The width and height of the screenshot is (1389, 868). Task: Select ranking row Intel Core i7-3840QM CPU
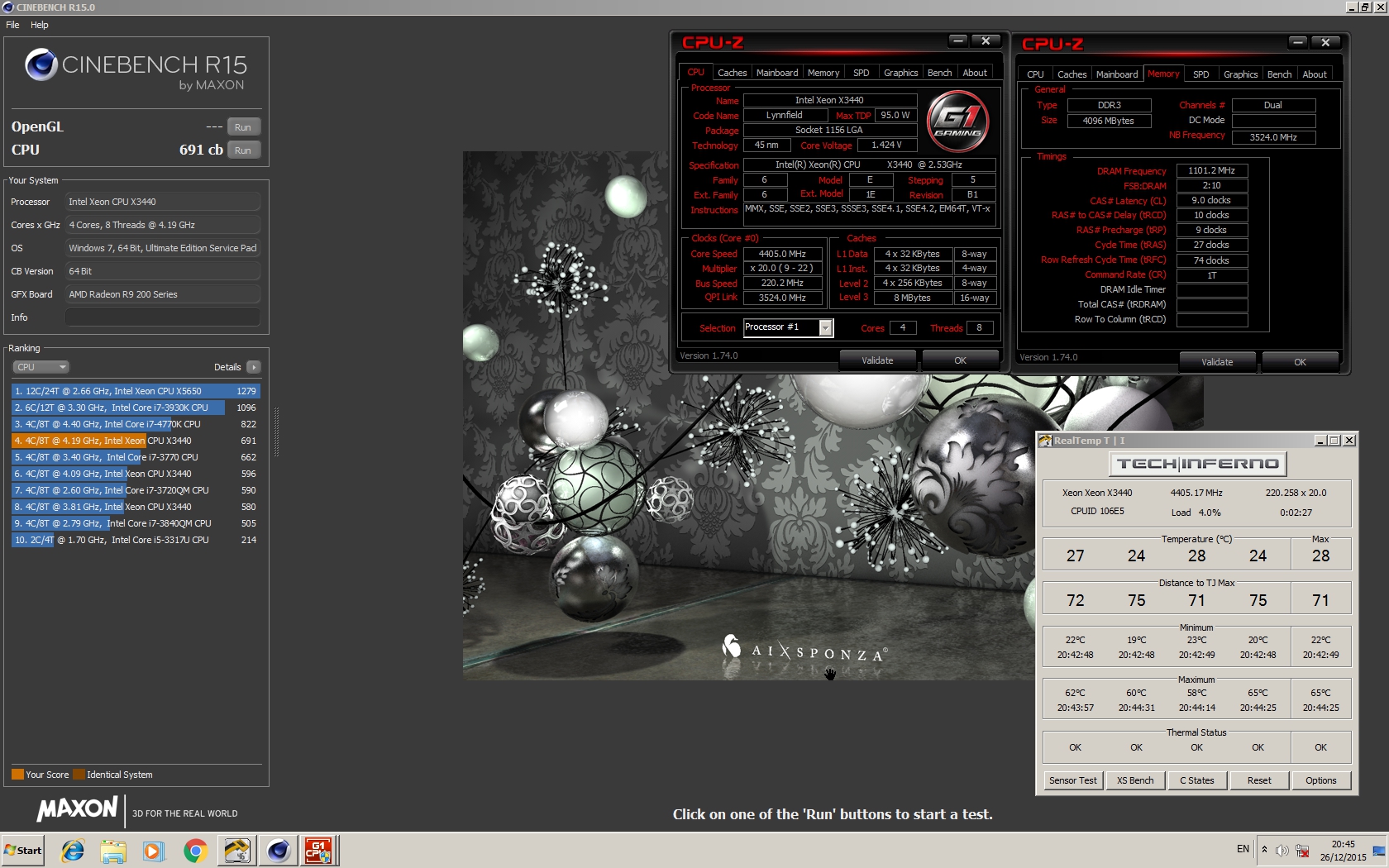point(136,523)
